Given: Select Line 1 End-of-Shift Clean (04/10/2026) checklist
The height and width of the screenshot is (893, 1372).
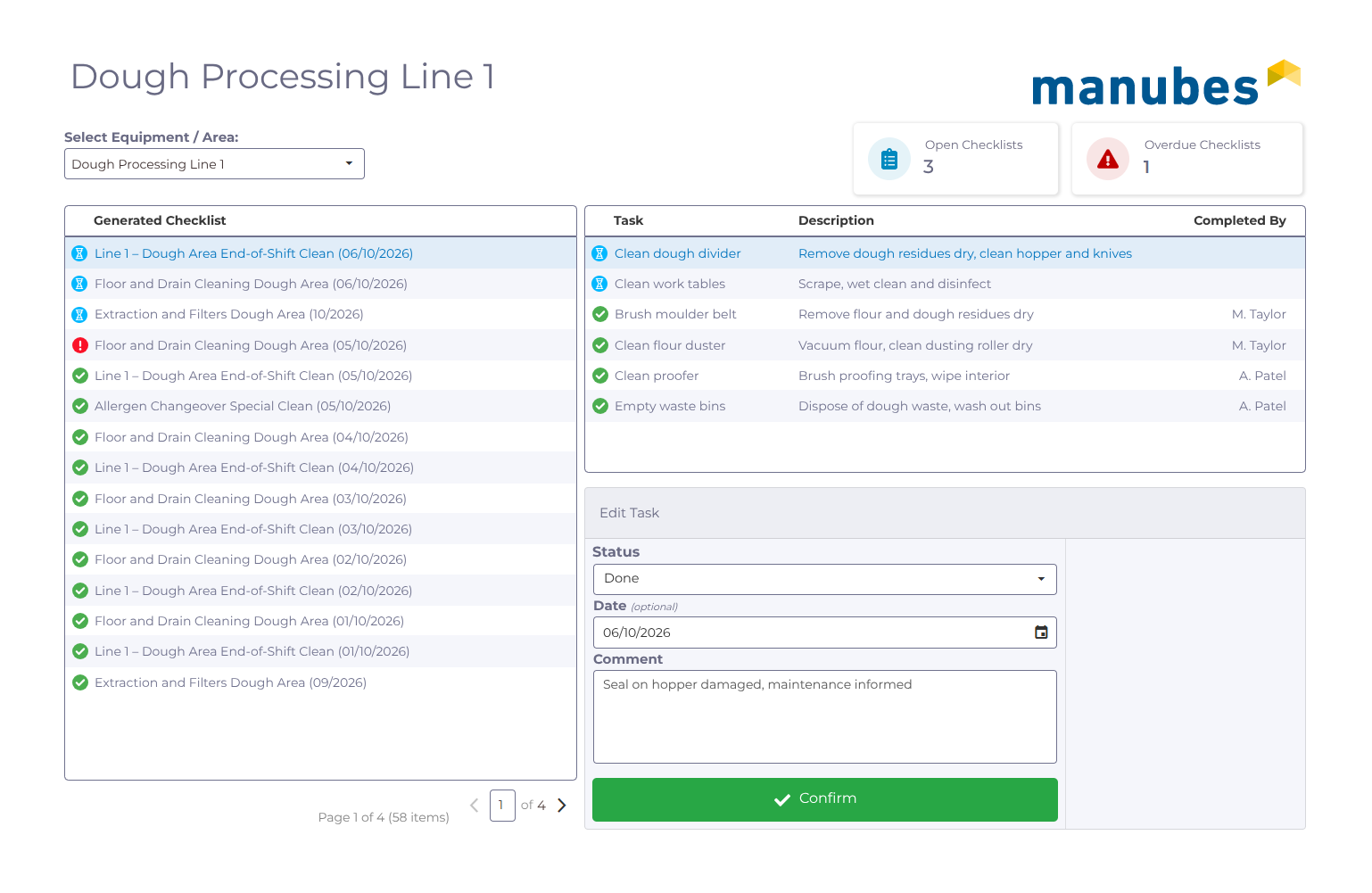Looking at the screenshot, I should click(321, 467).
